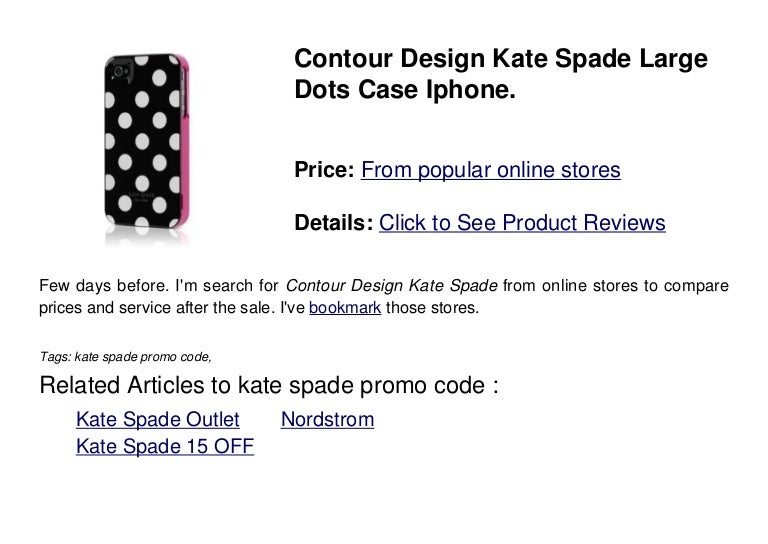The width and height of the screenshot is (768, 544).
Task: Open the Kate Spade Outlet article link
Action: pos(158,420)
